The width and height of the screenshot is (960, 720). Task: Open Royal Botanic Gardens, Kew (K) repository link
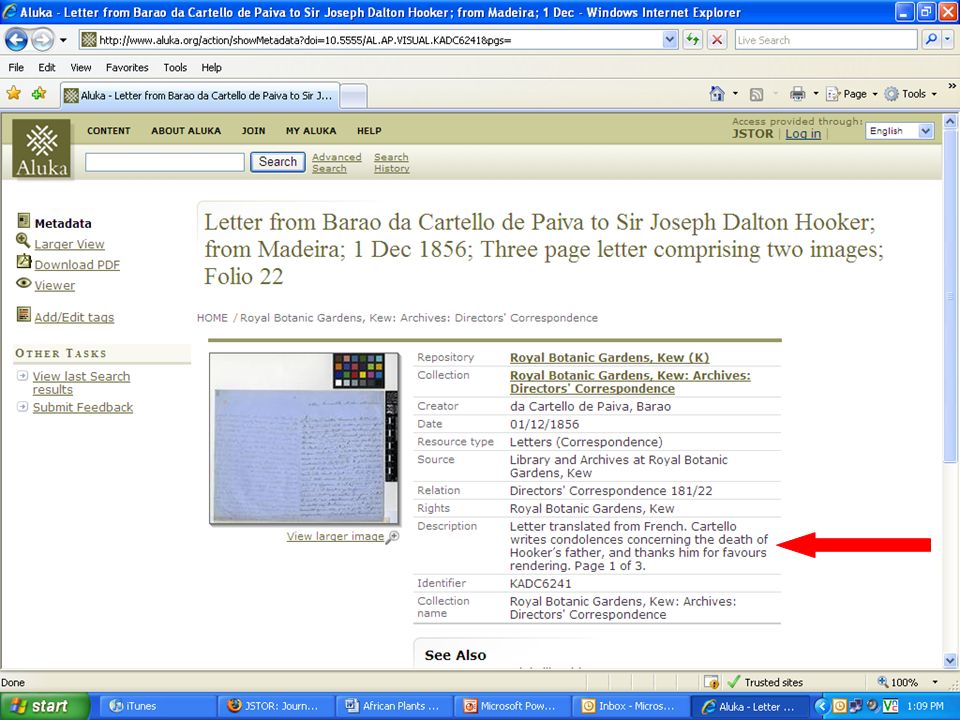(x=609, y=358)
